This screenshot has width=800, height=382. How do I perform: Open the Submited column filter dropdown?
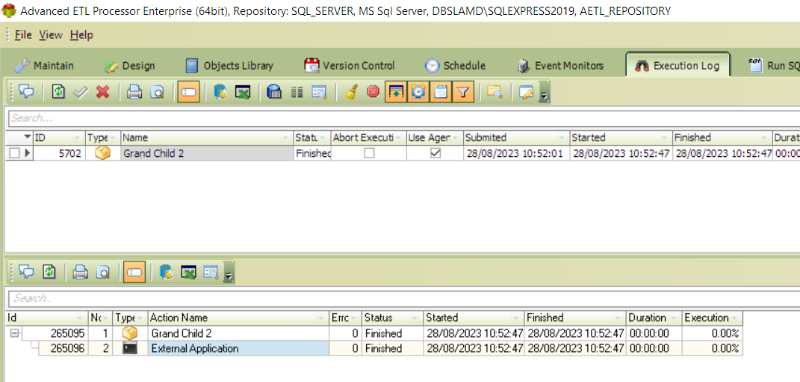click(x=562, y=138)
